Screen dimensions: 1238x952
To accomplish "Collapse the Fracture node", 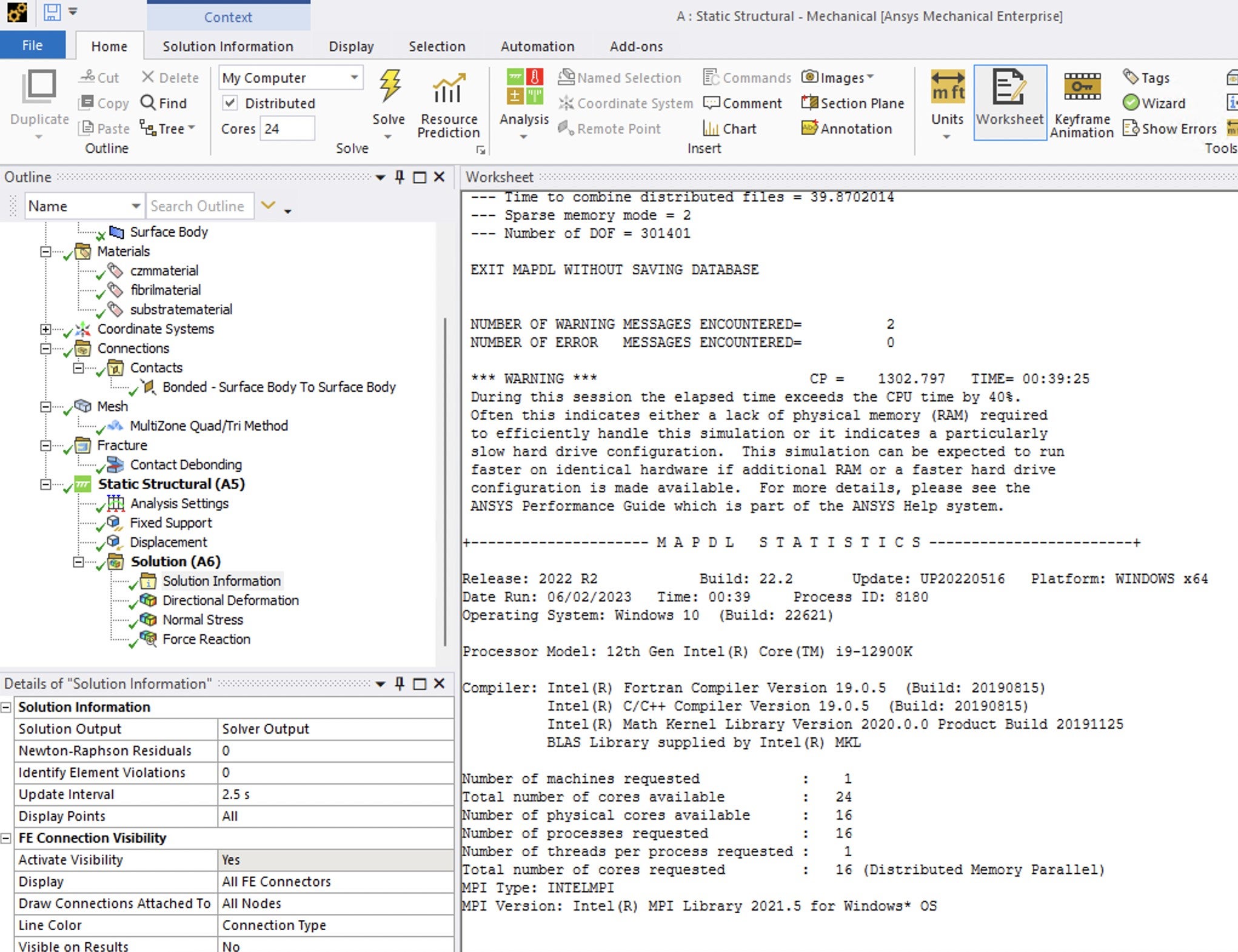I will tap(45, 445).
